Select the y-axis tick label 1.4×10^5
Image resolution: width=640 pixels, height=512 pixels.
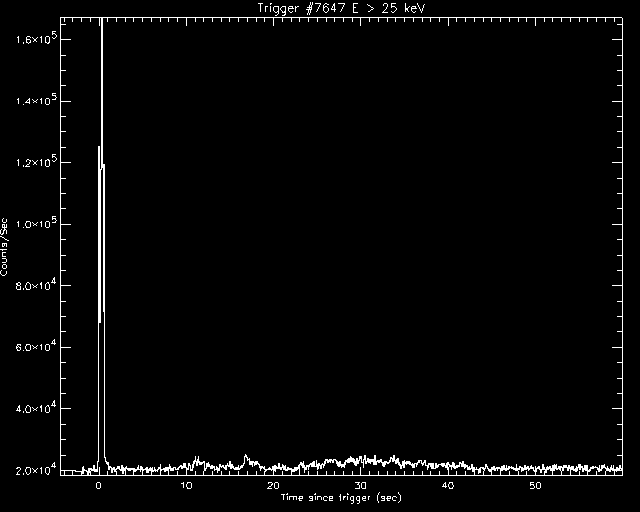[37, 100]
